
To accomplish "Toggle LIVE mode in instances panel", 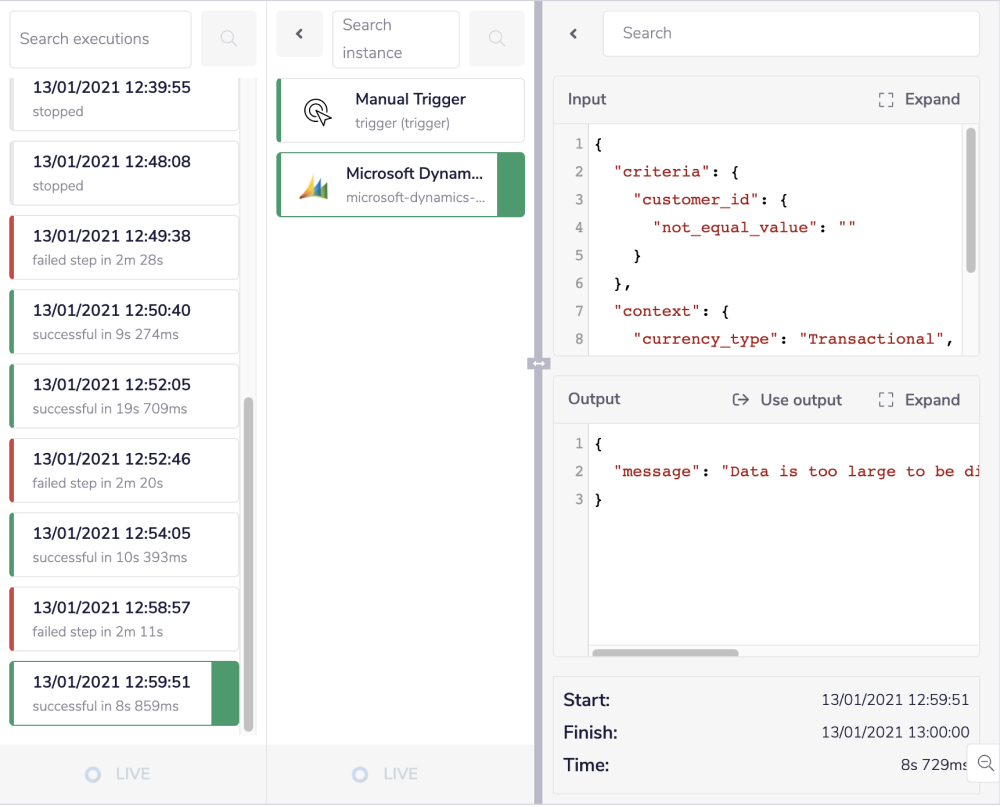I will (x=360, y=774).
